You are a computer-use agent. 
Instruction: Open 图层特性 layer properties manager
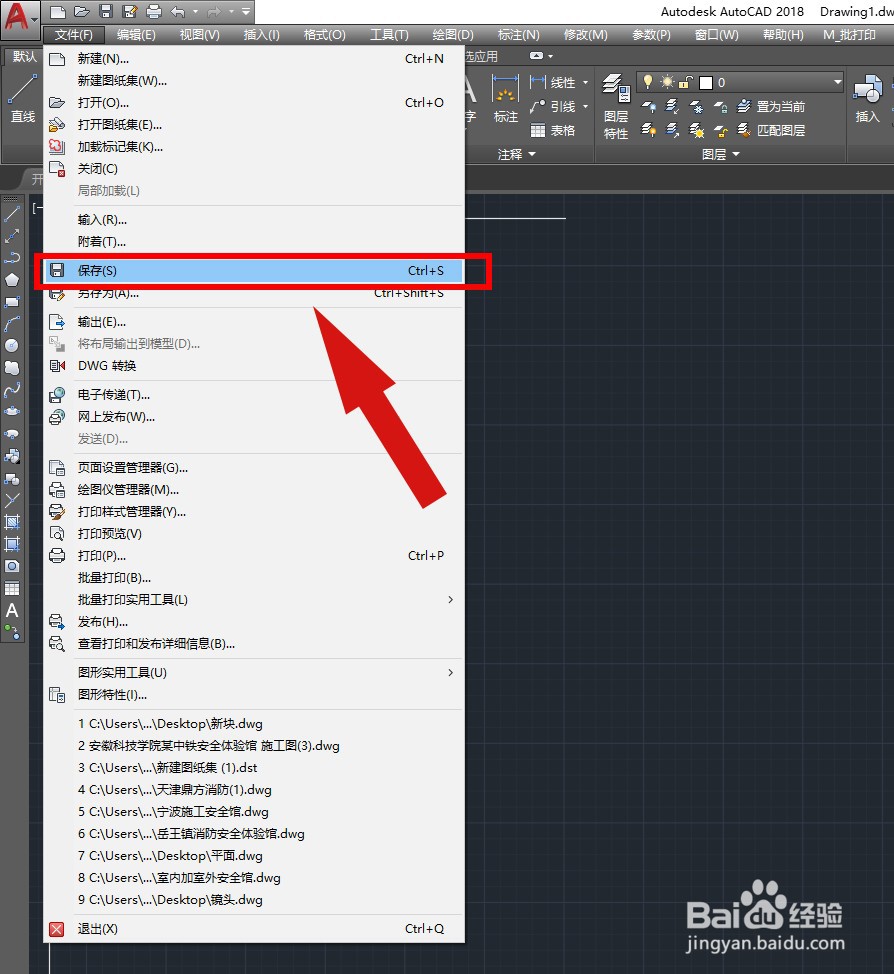click(616, 106)
